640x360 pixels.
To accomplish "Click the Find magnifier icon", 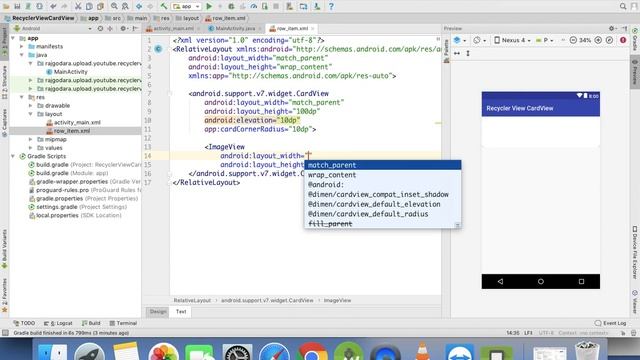I will pyautogui.click(x=114, y=6).
